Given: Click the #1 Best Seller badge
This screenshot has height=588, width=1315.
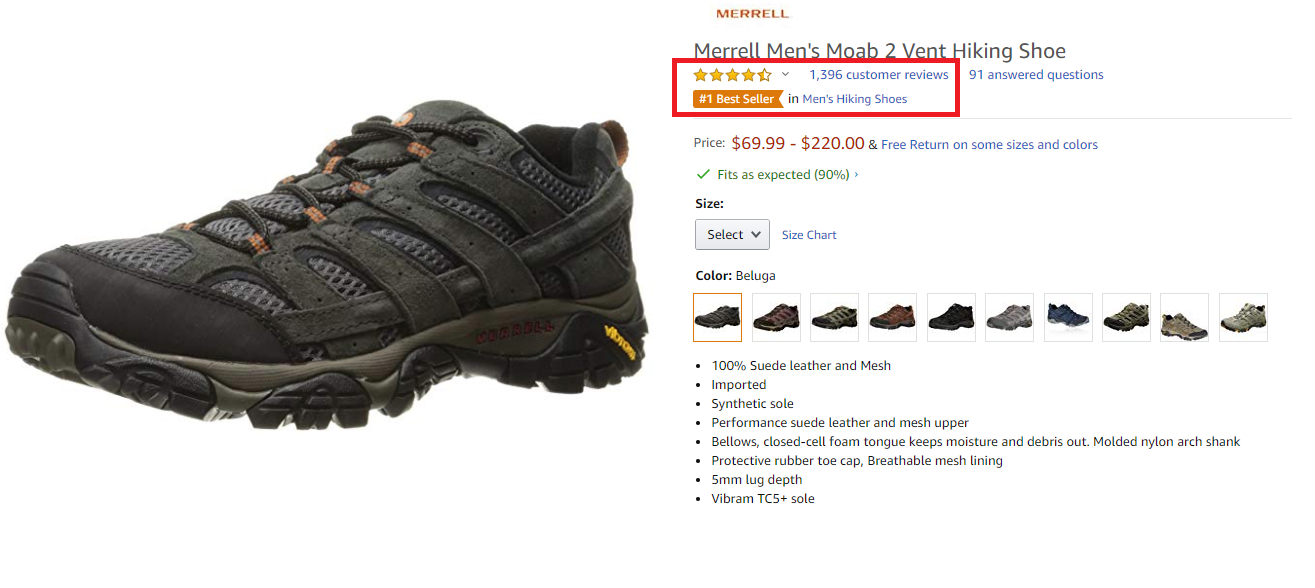Looking at the screenshot, I should [x=738, y=99].
